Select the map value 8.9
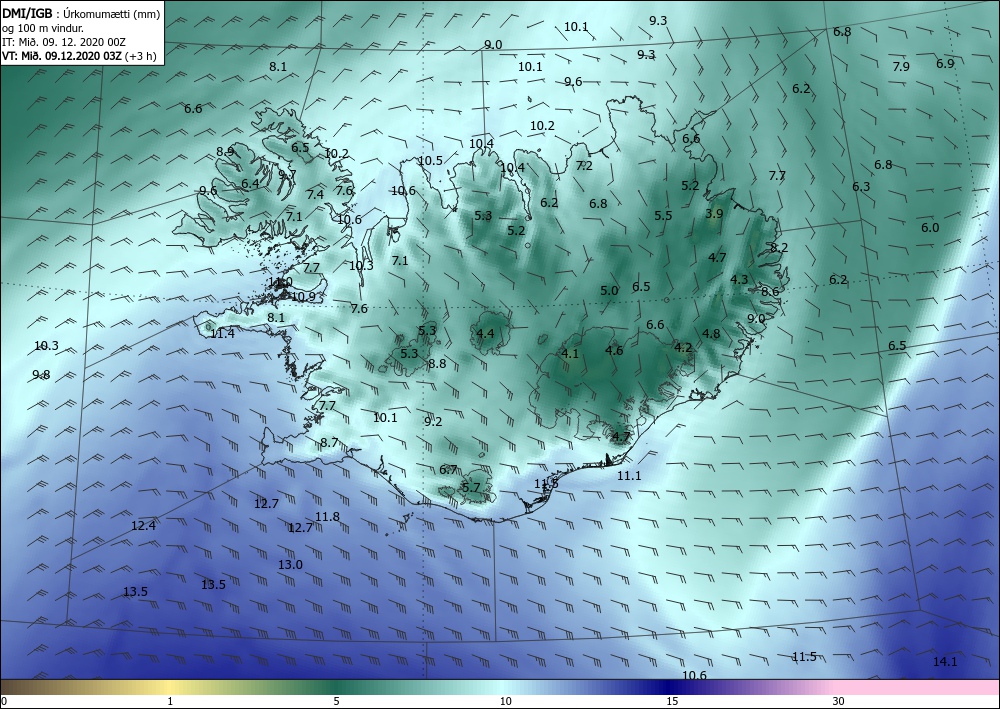Screen dimensions: 1000x709 click(x=225, y=152)
